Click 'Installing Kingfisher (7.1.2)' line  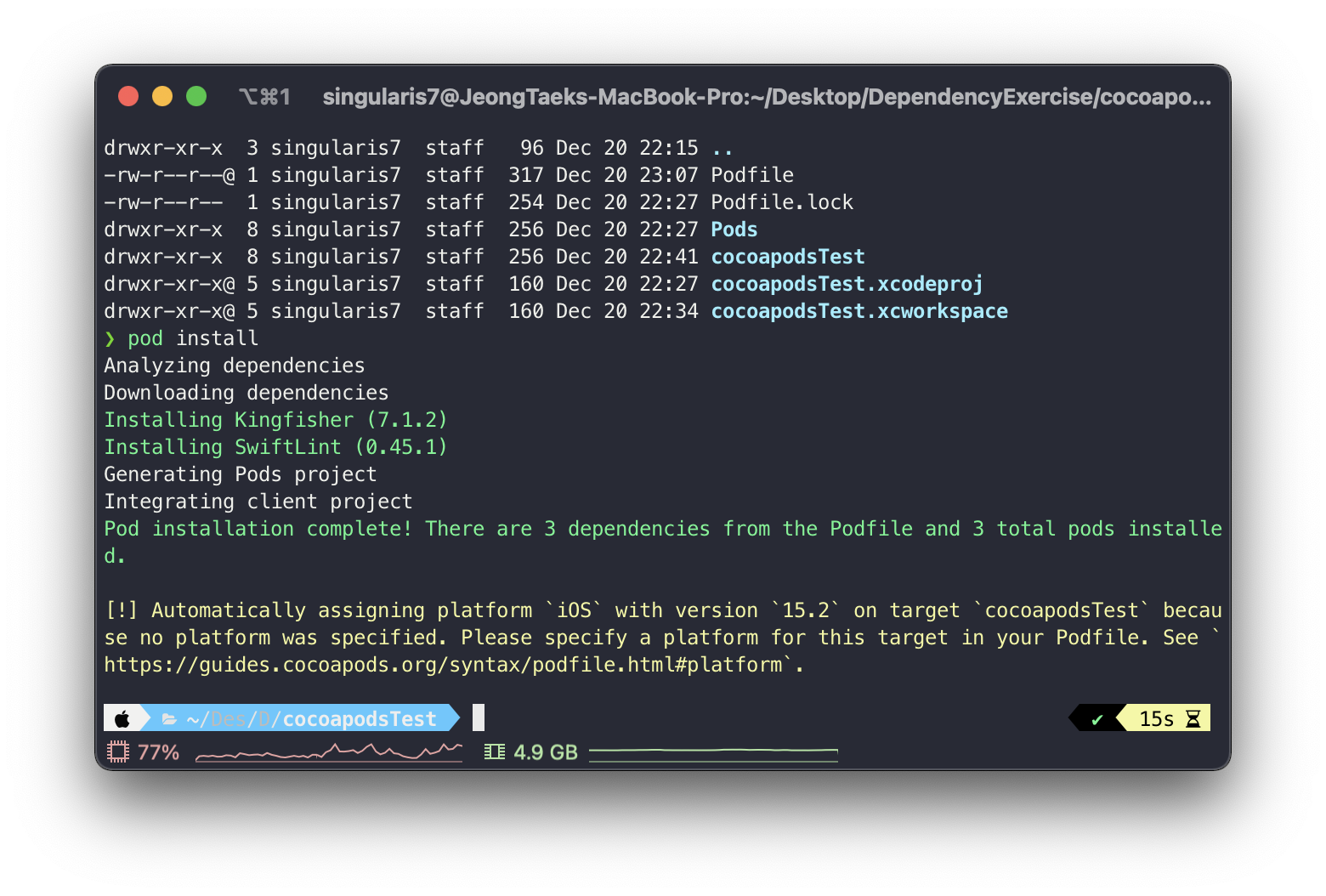click(x=276, y=420)
